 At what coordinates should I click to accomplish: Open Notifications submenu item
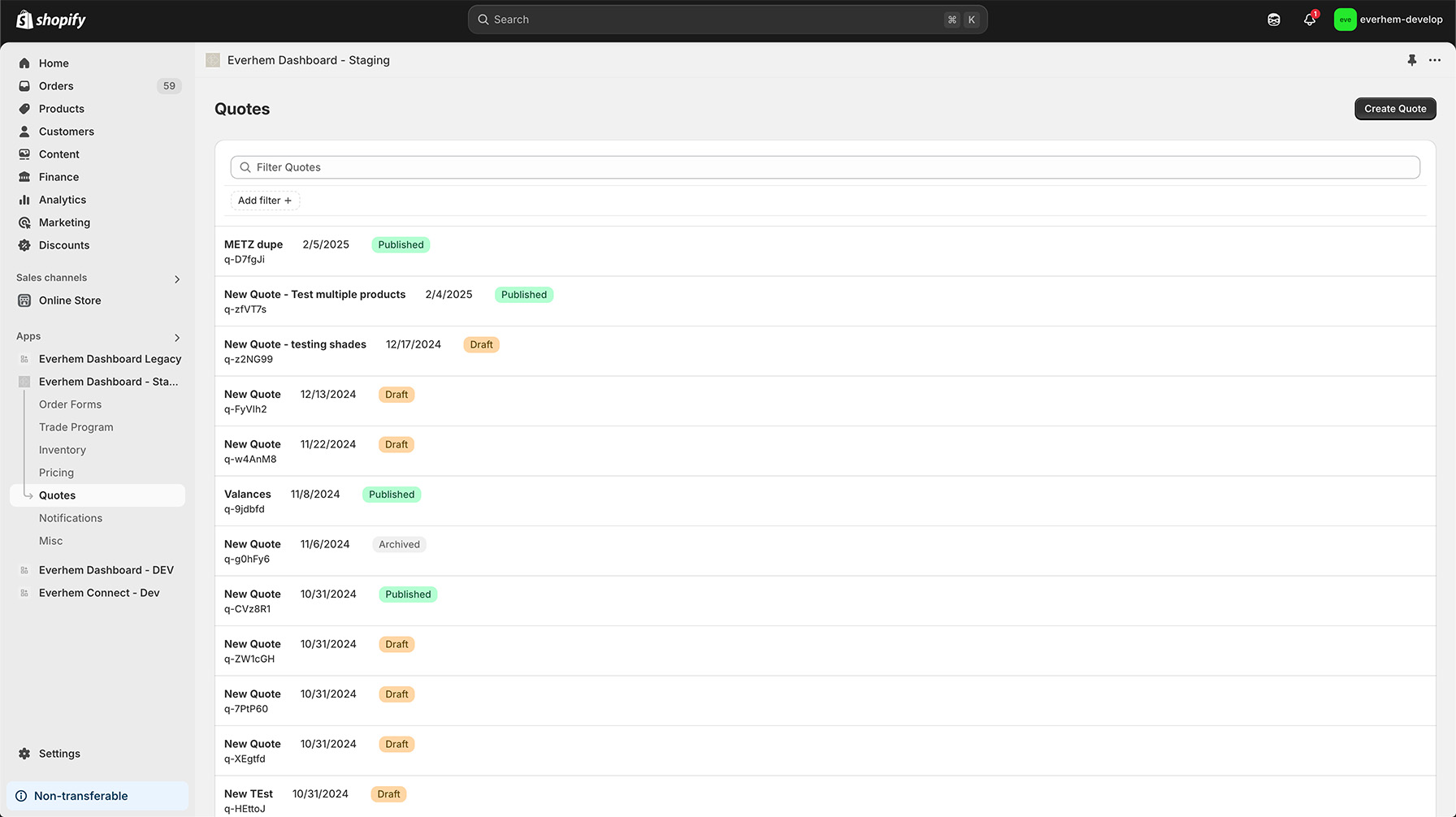71,518
